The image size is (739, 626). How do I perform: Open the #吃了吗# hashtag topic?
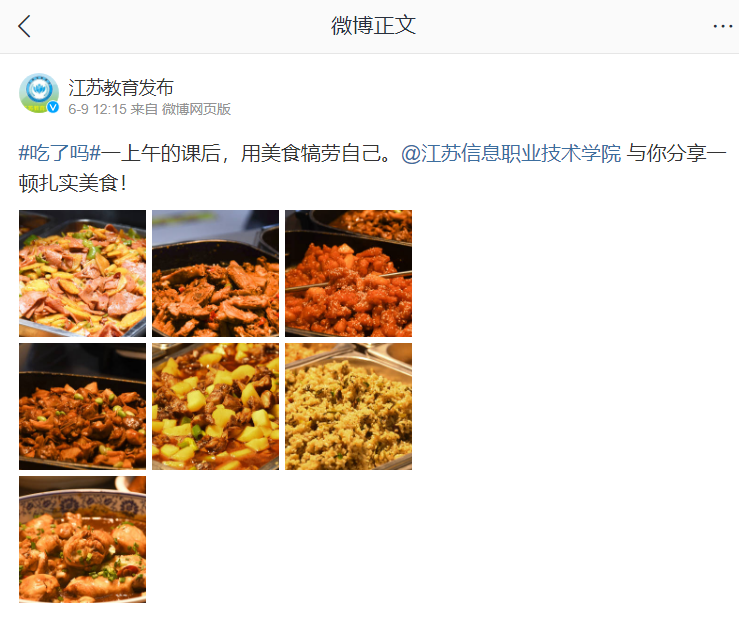pyautogui.click(x=59, y=153)
